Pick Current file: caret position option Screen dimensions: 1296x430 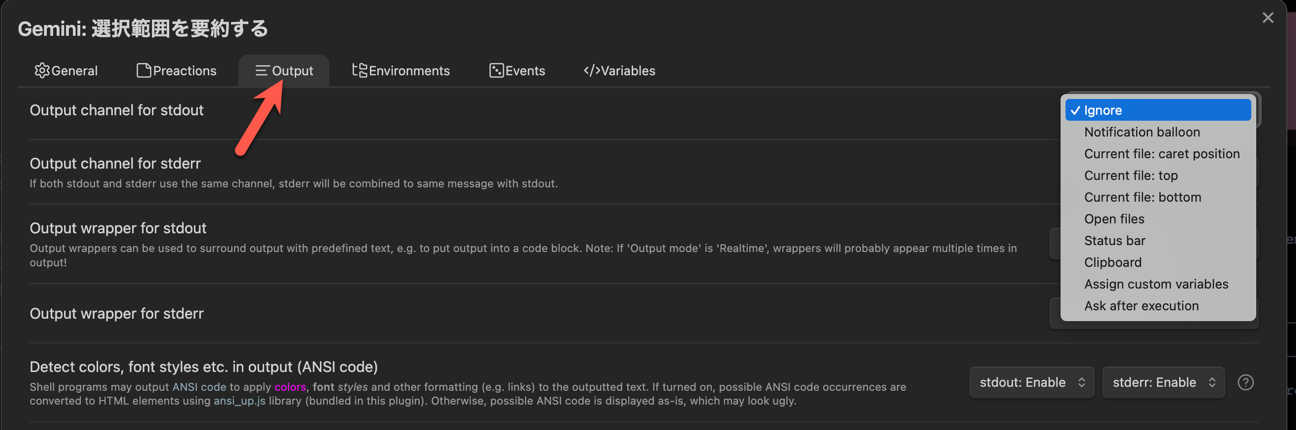coord(1161,154)
